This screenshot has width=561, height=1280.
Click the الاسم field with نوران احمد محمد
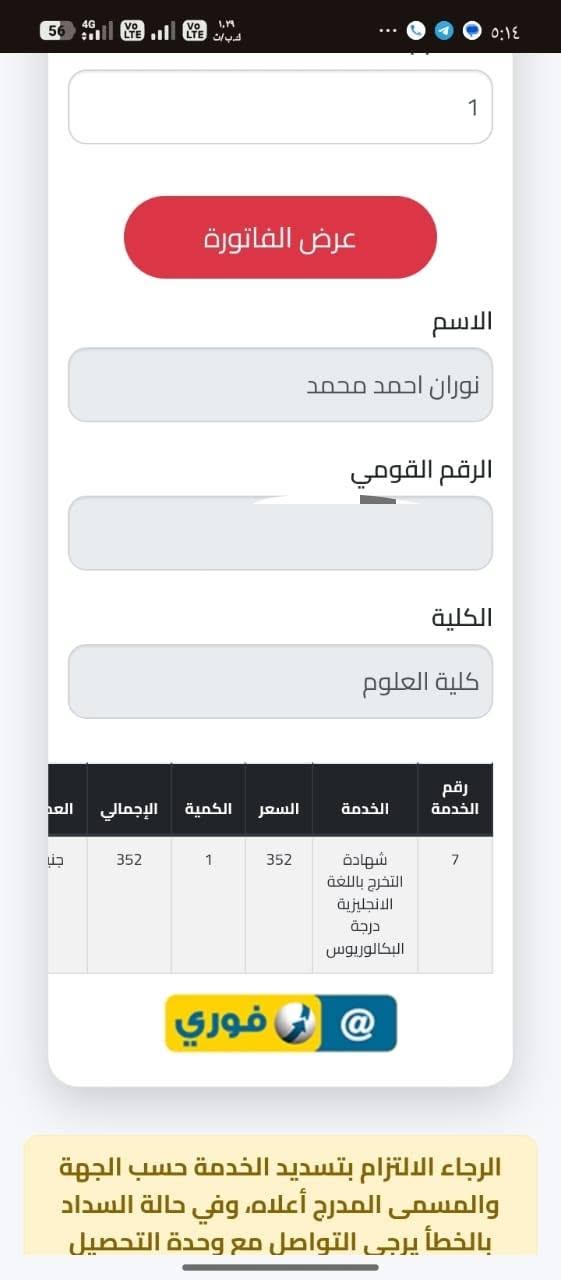280,385
